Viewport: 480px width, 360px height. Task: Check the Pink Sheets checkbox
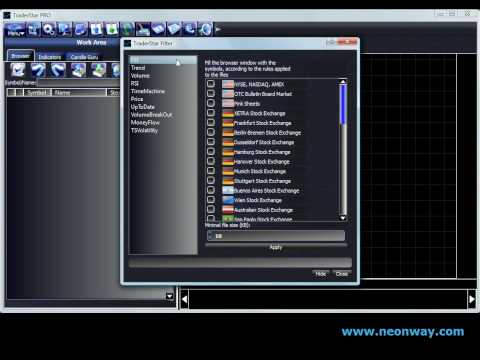tap(211, 103)
